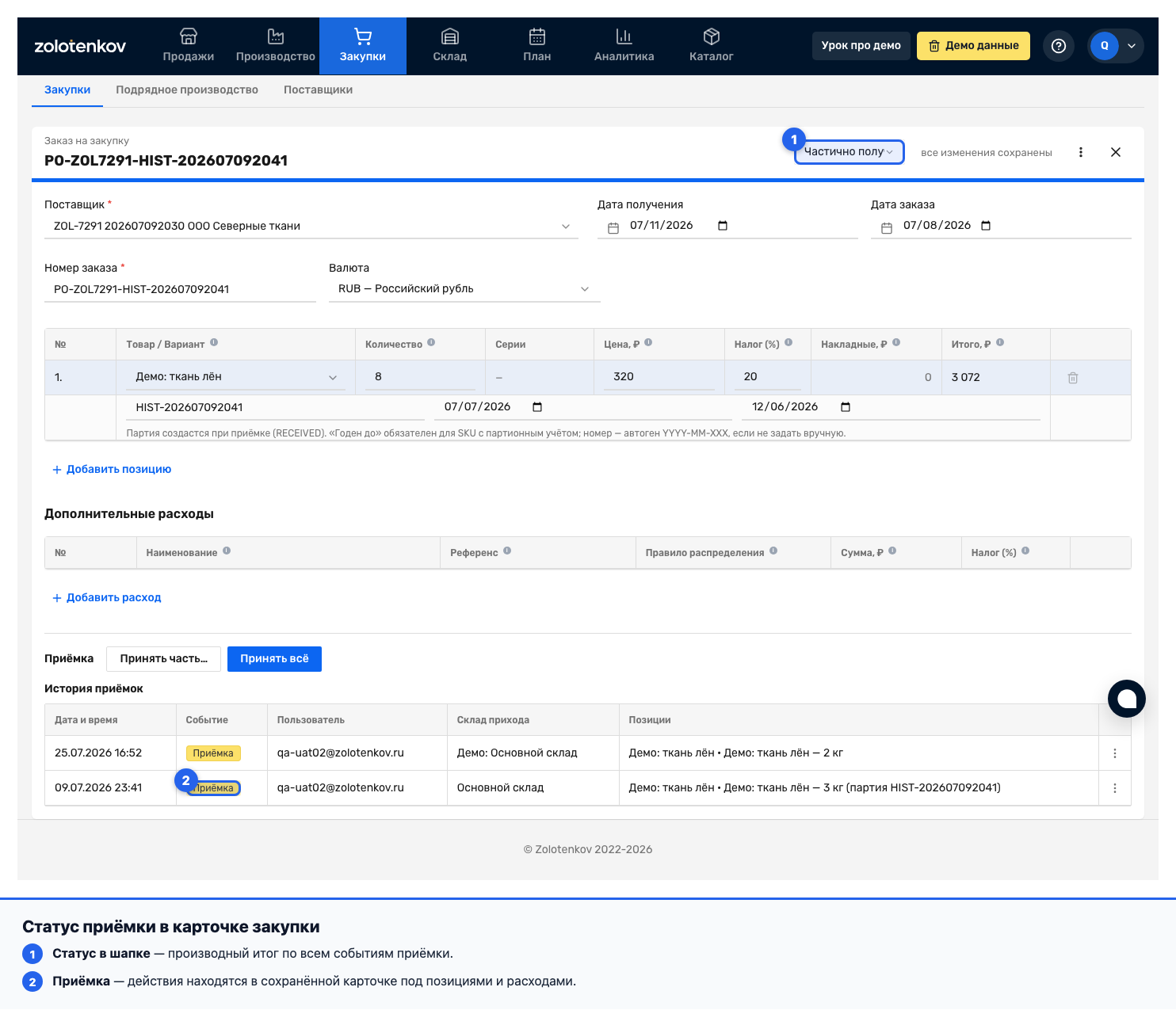
Task: Go to Производство module icon
Action: [x=275, y=36]
